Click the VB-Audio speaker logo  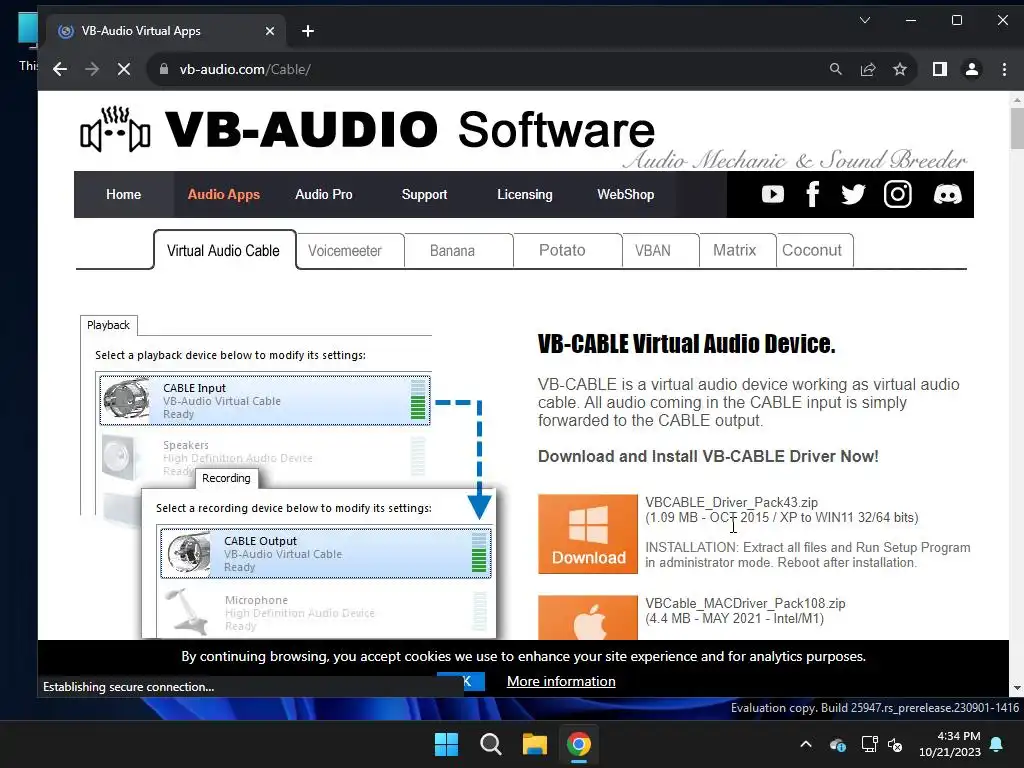point(115,129)
